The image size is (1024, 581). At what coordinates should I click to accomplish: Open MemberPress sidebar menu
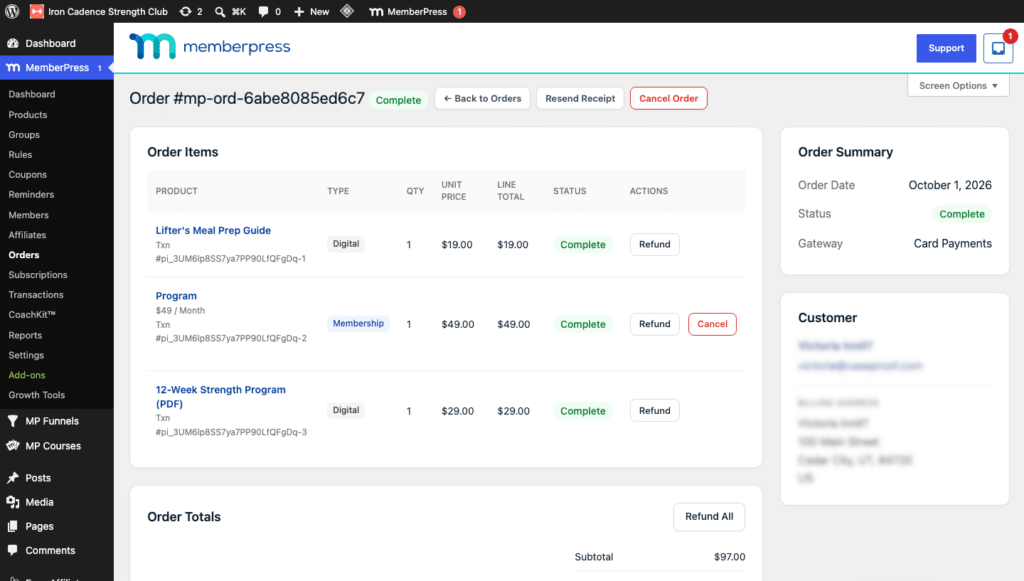click(57, 67)
